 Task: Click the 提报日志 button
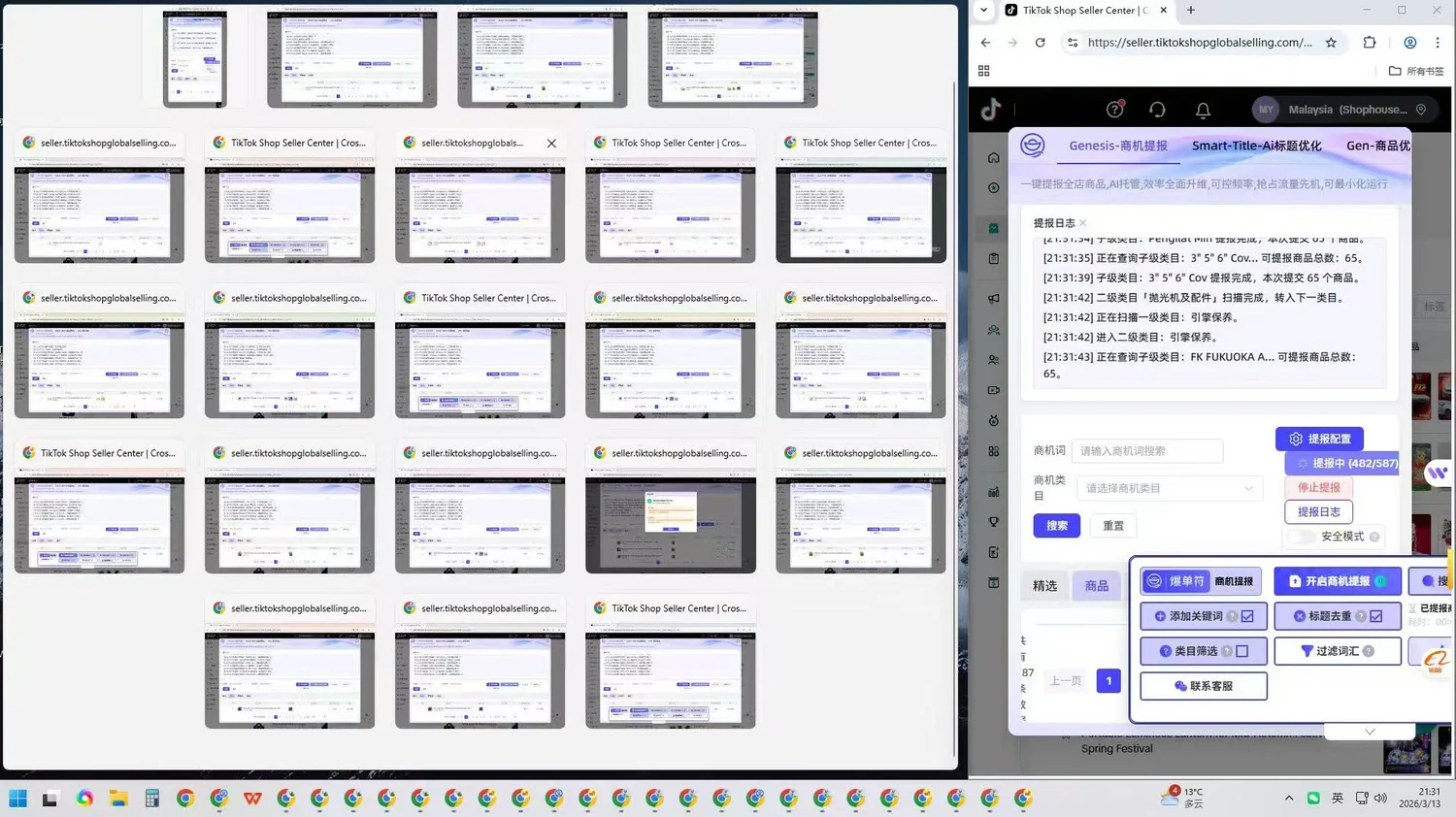click(x=1318, y=512)
